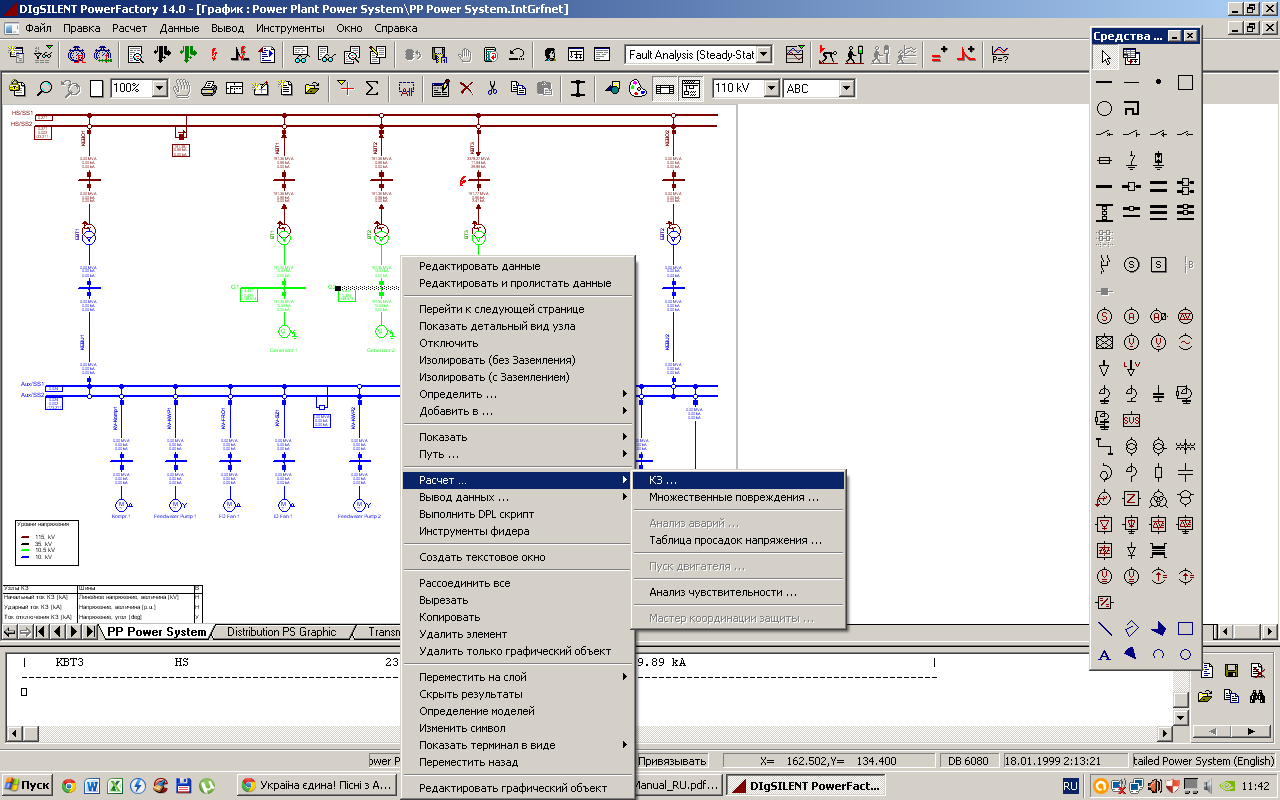Open the Расчет menu in menu bar
This screenshot has width=1280, height=800.
click(x=129, y=28)
